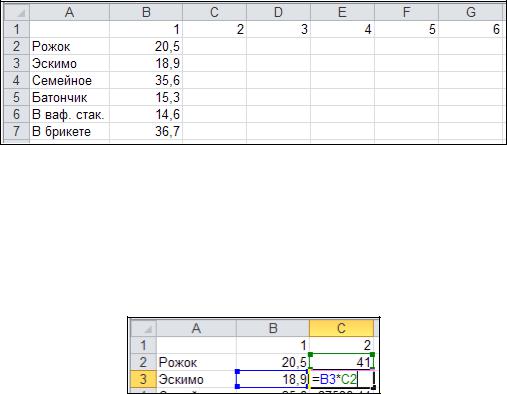Select highlighted column C header in lower table

click(341, 328)
